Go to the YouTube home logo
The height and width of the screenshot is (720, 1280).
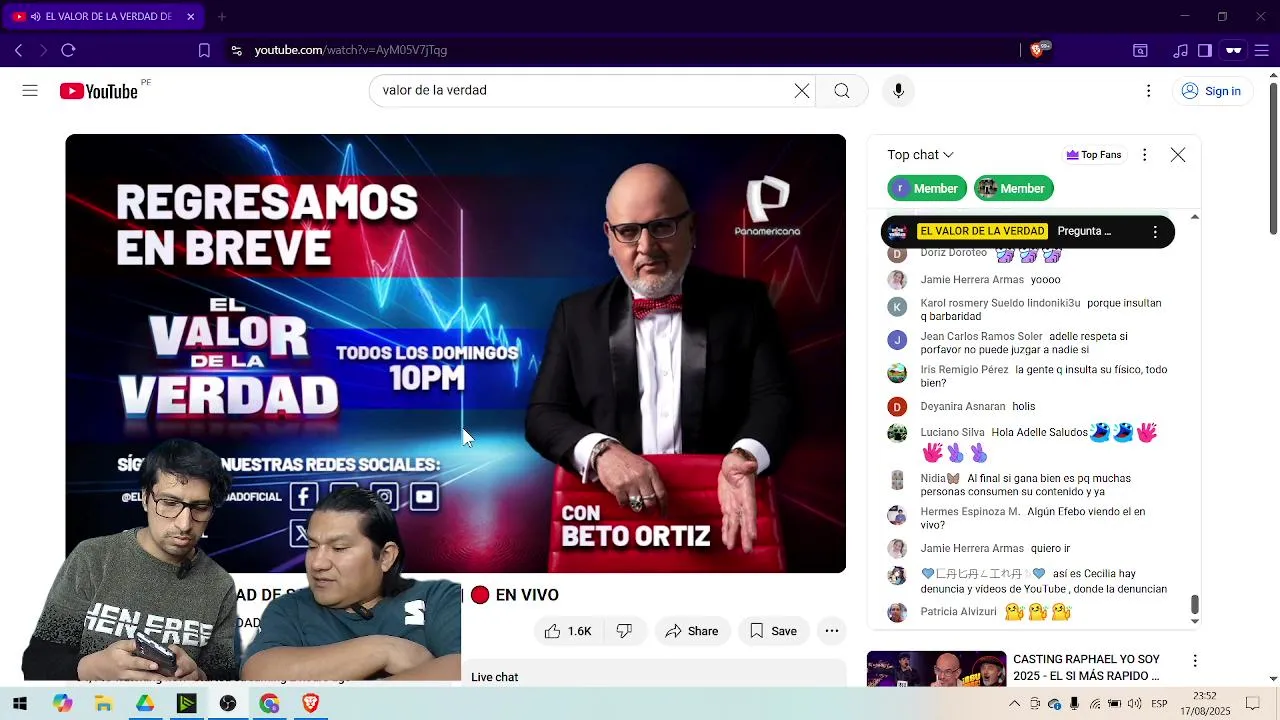pyautogui.click(x=98, y=91)
